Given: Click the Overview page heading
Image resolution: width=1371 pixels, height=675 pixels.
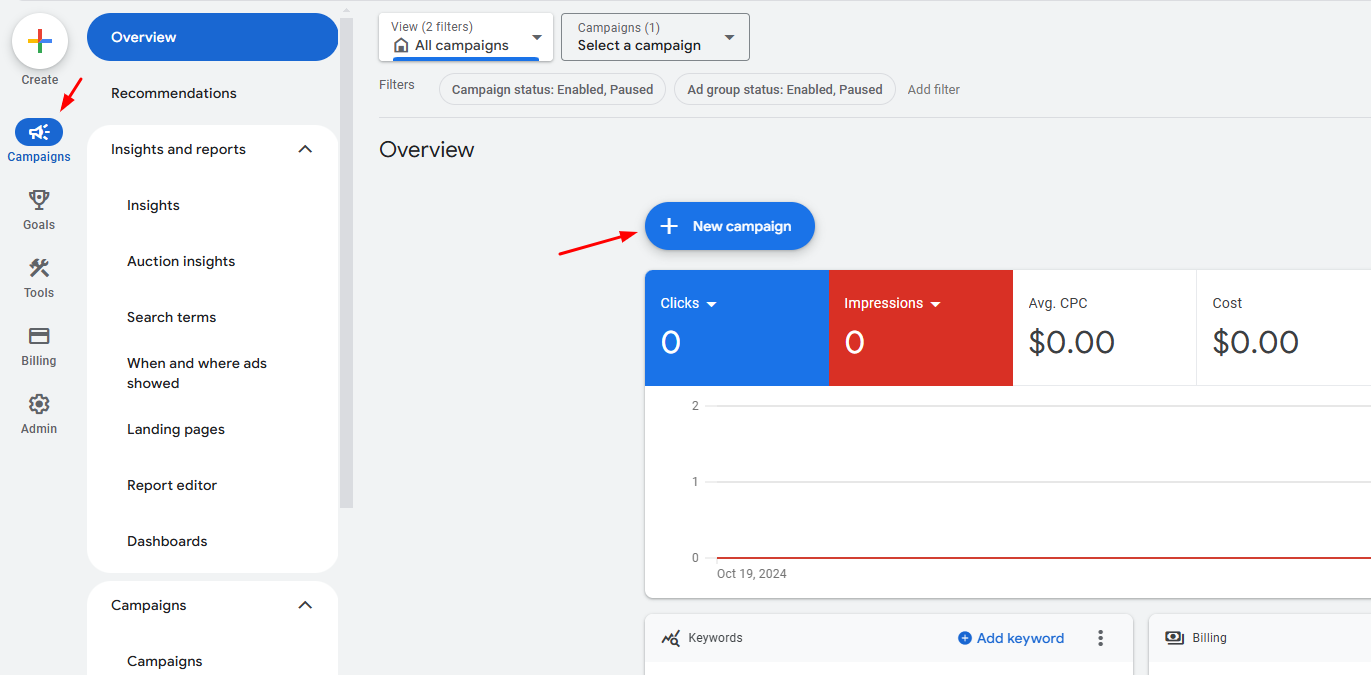Looking at the screenshot, I should tap(427, 150).
